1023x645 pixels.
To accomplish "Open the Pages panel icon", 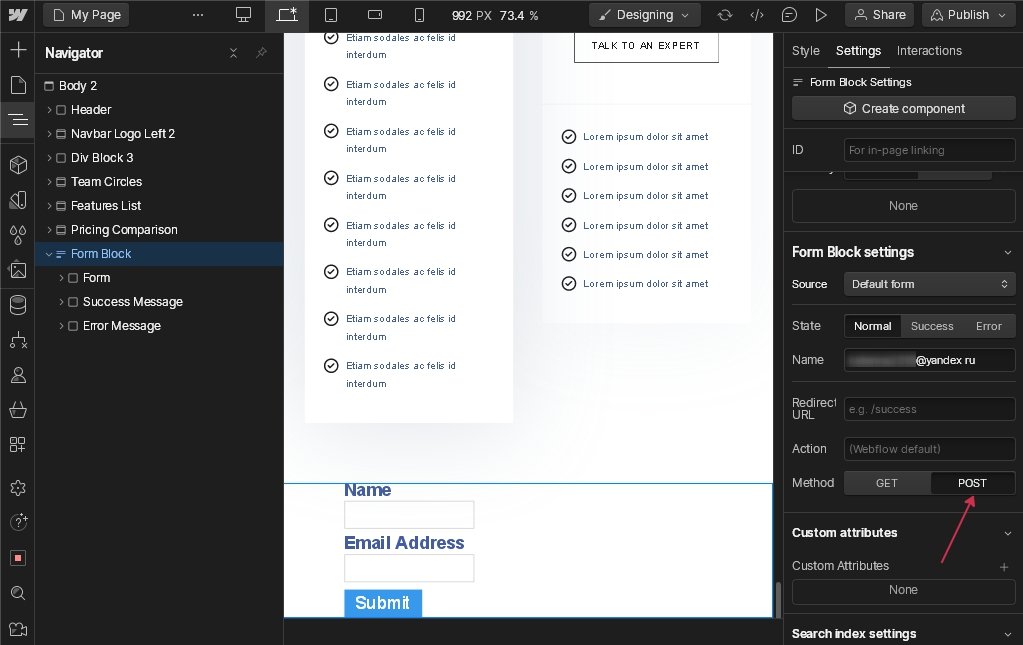I will (x=17, y=85).
